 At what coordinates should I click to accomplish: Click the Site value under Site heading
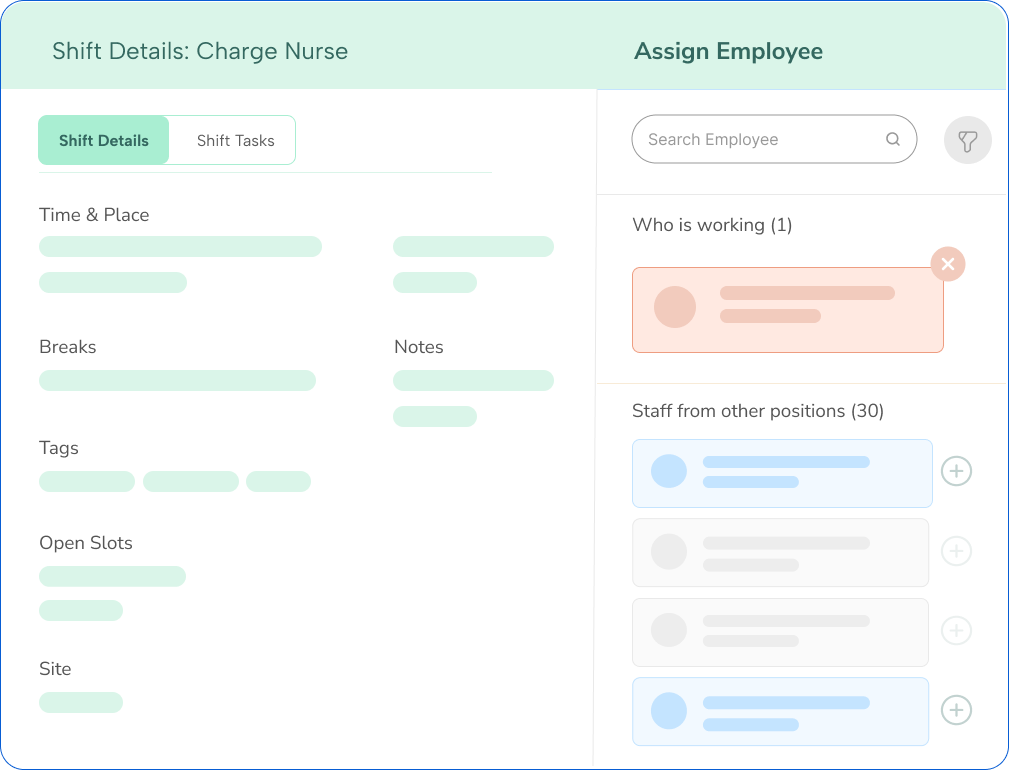pos(81,703)
